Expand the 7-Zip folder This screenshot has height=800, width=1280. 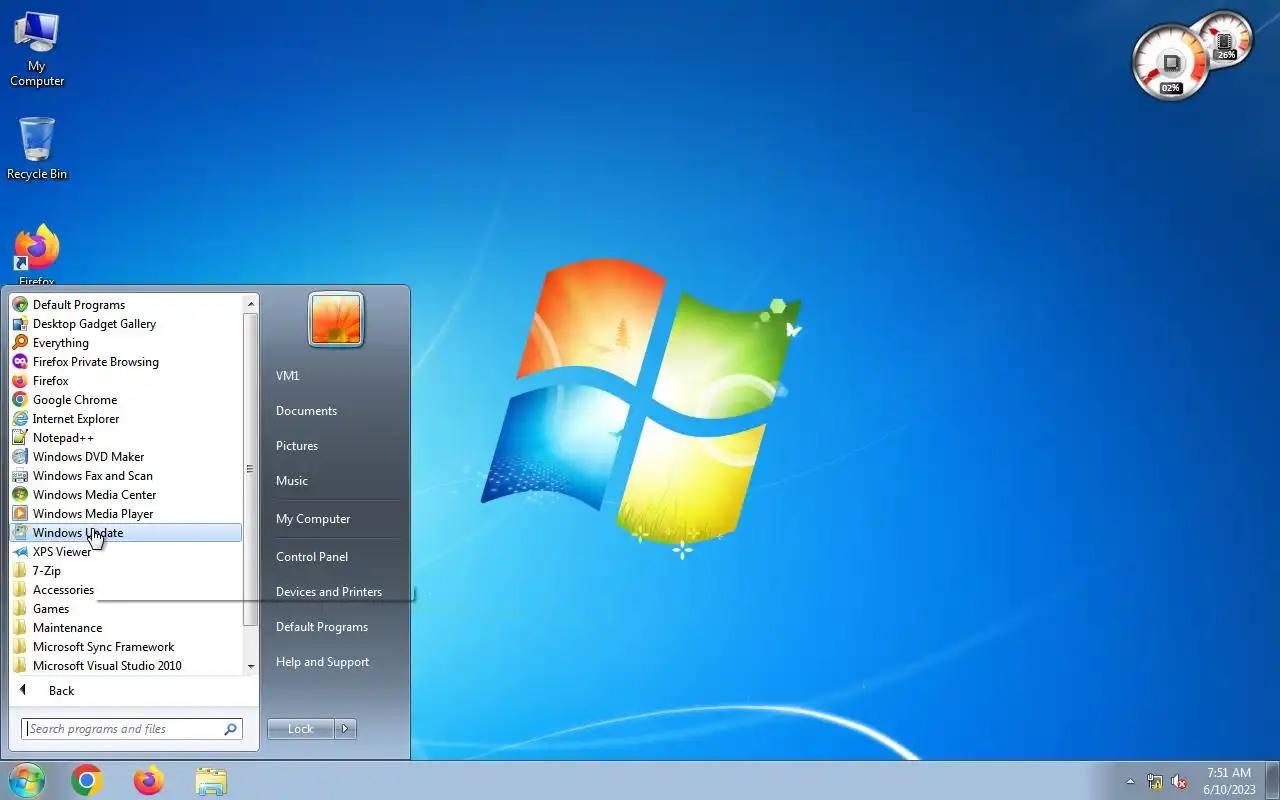(125, 571)
